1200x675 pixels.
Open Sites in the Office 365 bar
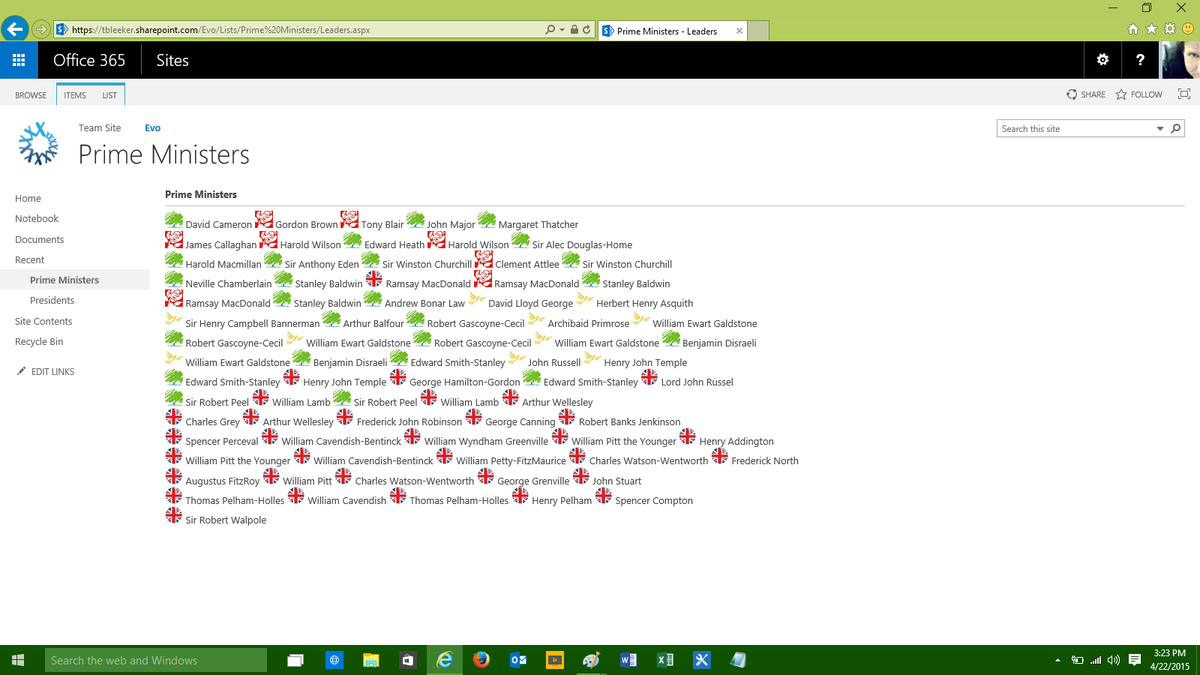click(x=172, y=60)
